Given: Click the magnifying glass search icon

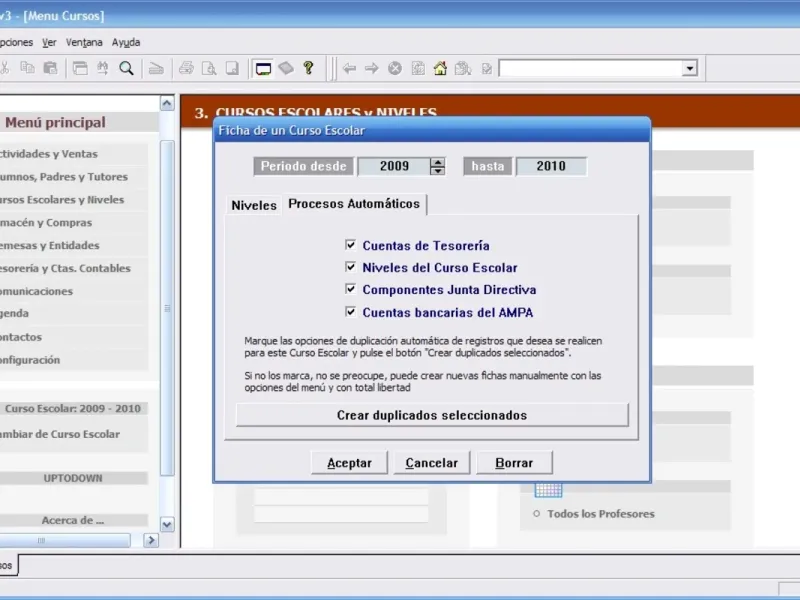Looking at the screenshot, I should pyautogui.click(x=126, y=68).
